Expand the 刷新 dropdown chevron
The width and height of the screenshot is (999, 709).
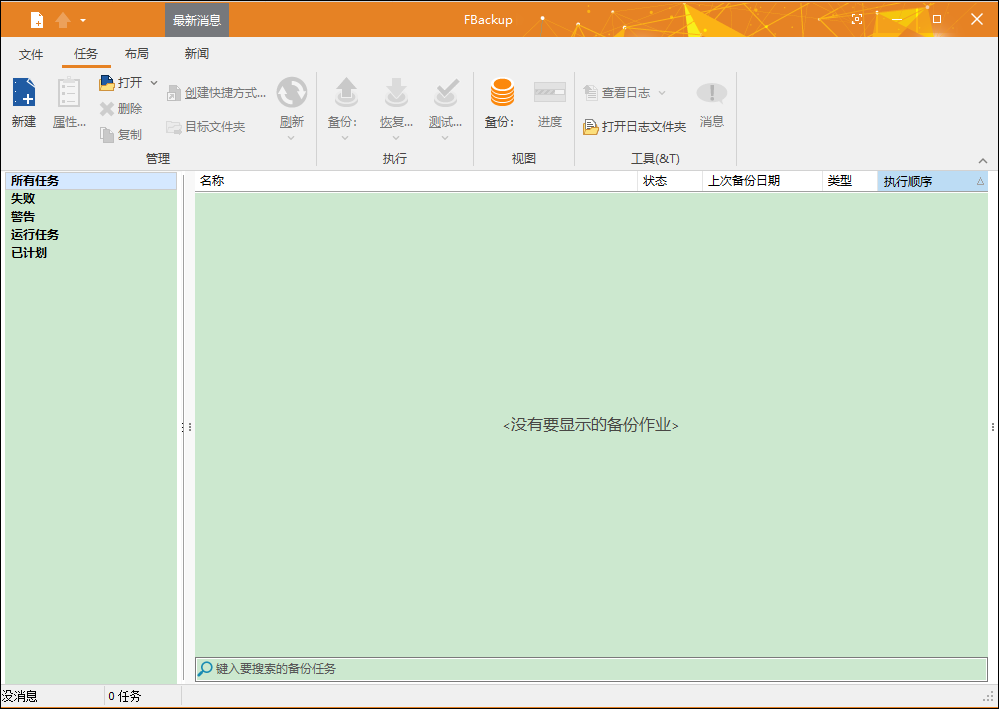[291, 138]
